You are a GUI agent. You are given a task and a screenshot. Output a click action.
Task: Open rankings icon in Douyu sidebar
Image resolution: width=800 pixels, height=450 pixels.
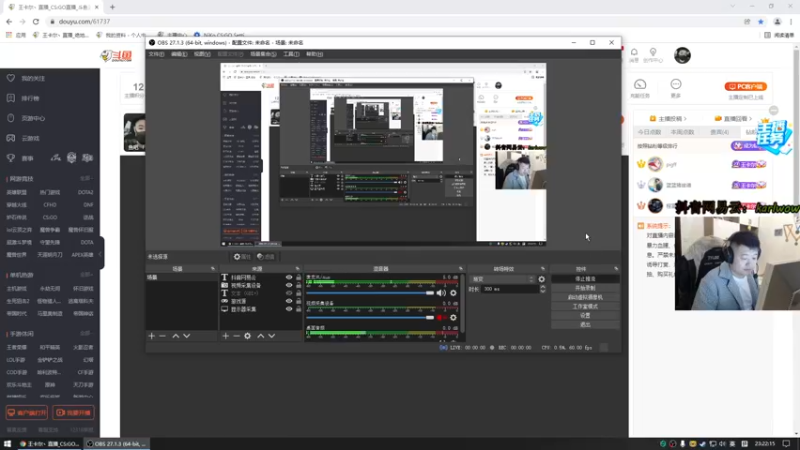coord(11,98)
